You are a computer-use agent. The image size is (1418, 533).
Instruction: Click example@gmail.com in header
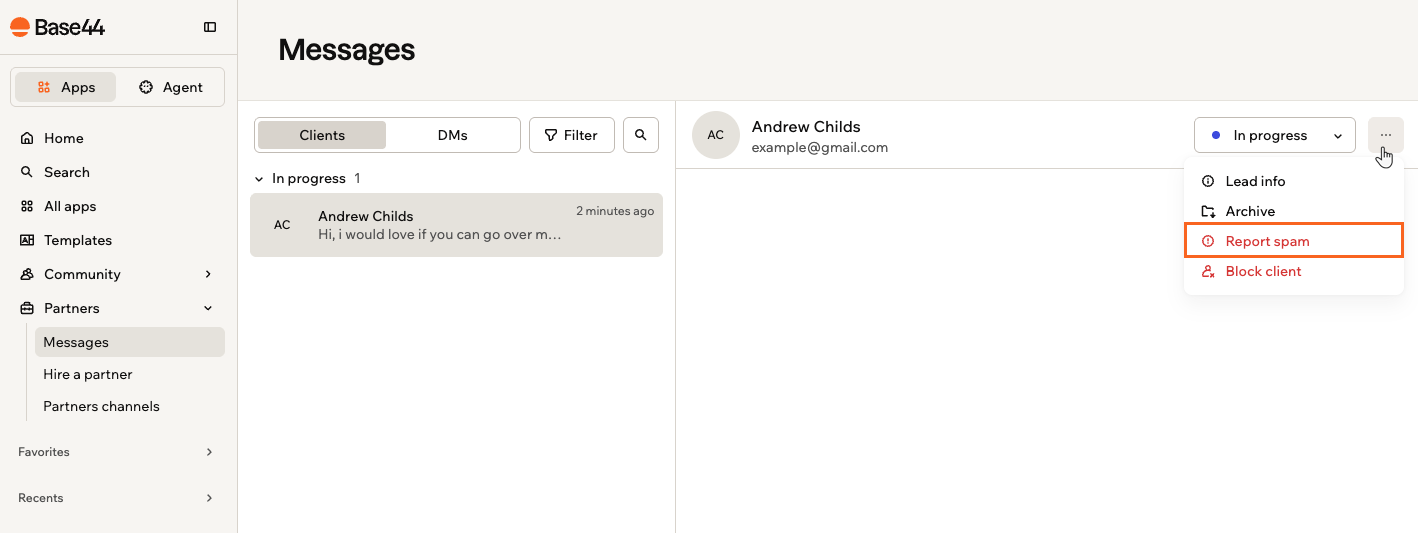(820, 147)
